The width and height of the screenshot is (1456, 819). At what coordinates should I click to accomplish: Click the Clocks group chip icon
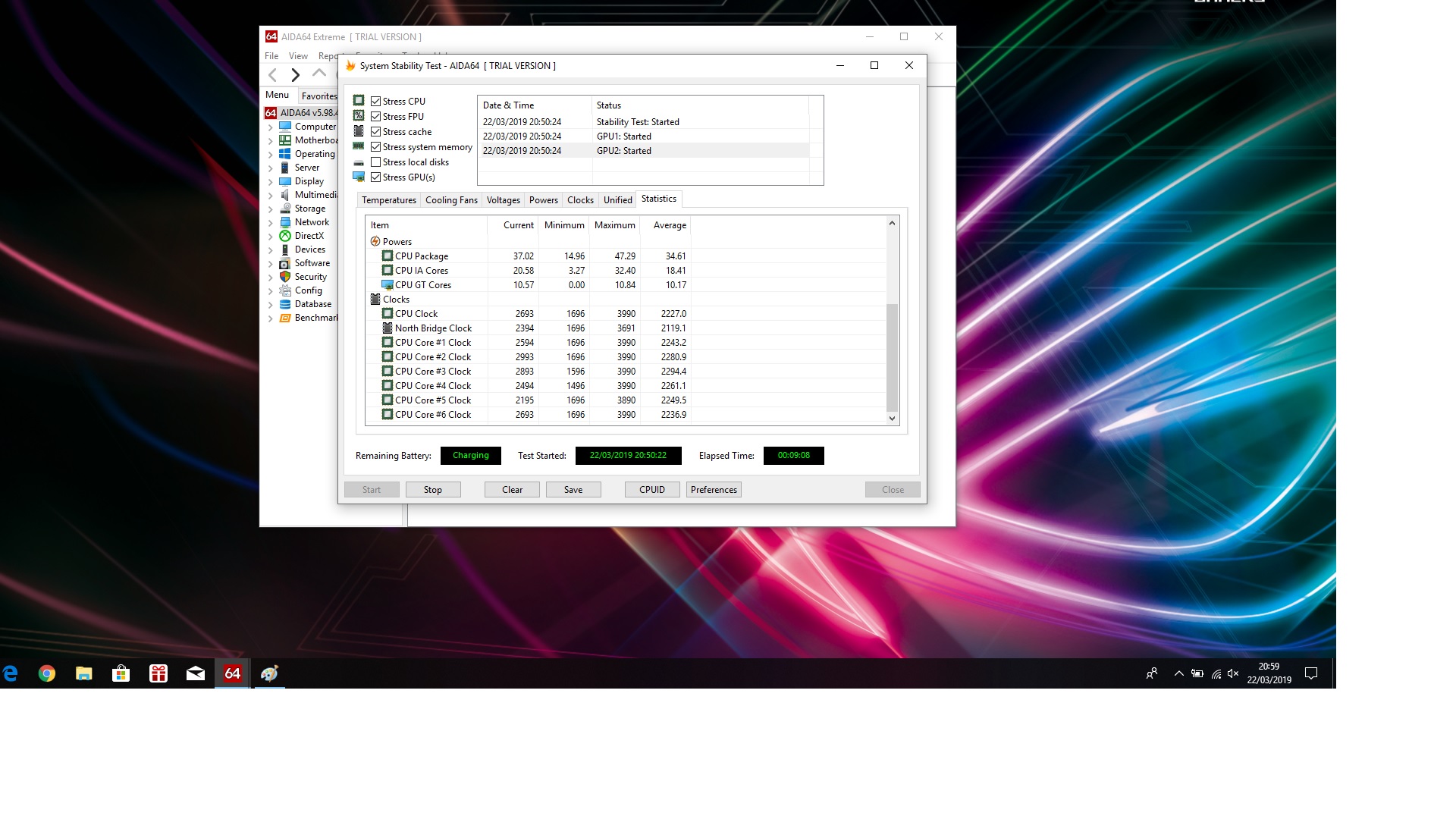pyautogui.click(x=375, y=300)
